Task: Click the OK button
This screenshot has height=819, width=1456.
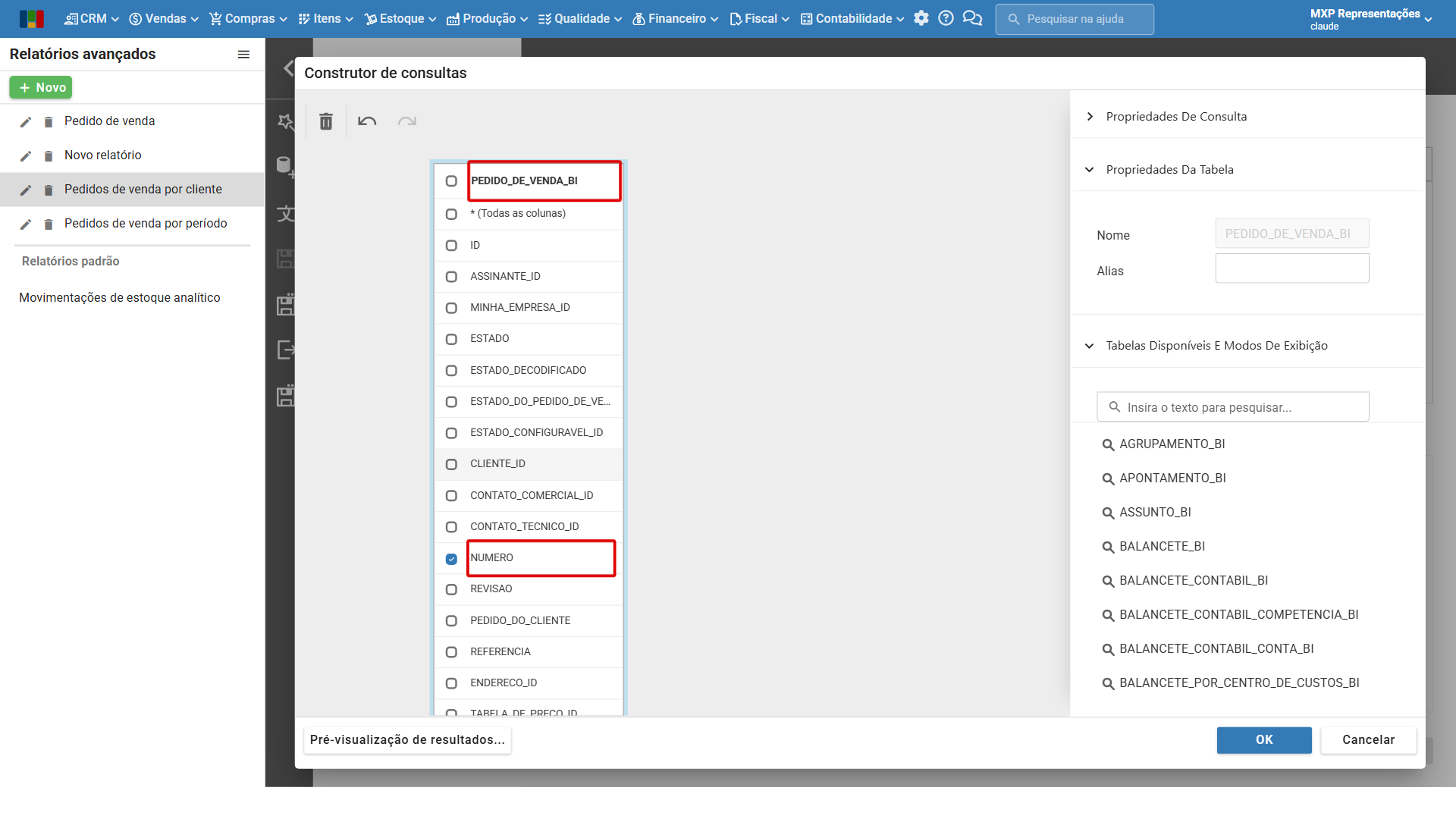Action: click(1264, 740)
